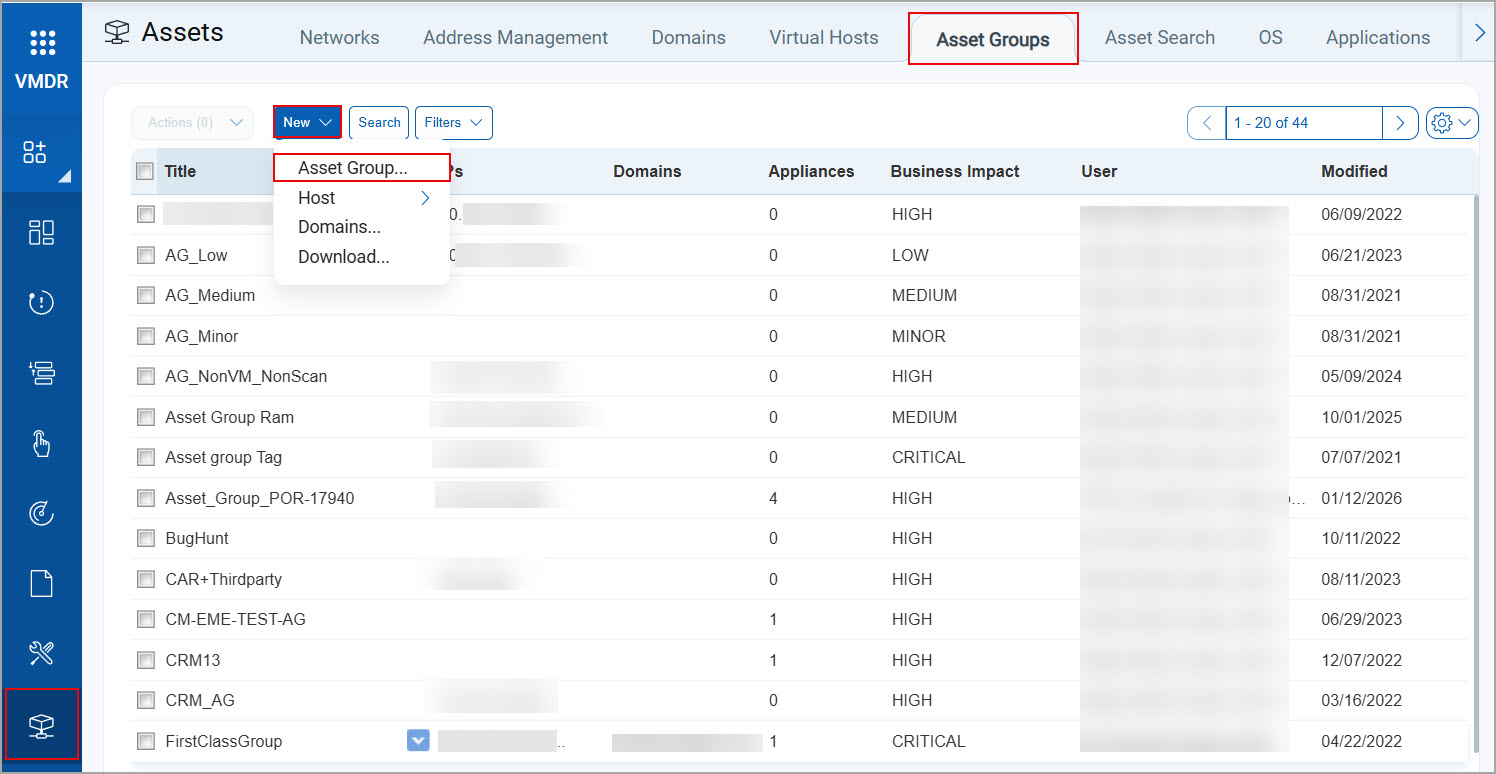This screenshot has width=1496, height=774.
Task: Open the Scans clock-alert sidebar icon
Action: [x=42, y=303]
